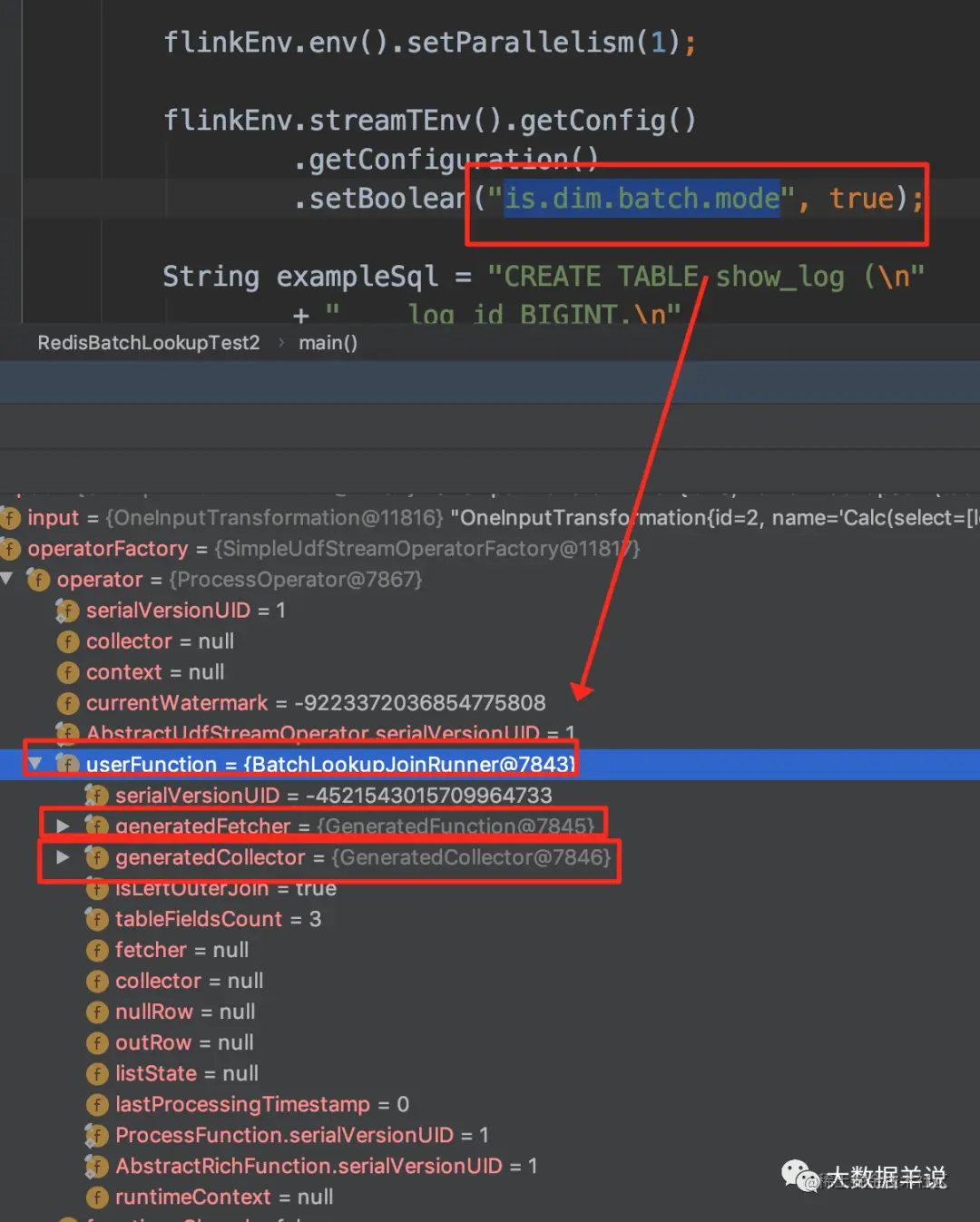Click the field icon beside input variable

coord(10,518)
